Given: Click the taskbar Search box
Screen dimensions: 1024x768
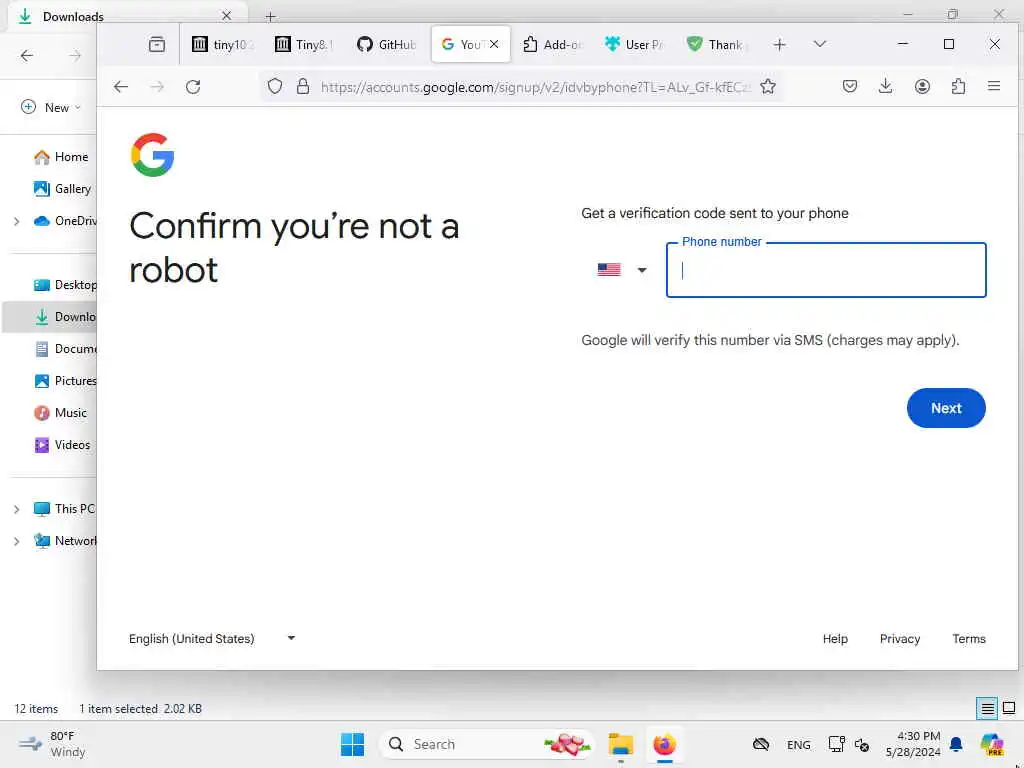Looking at the screenshot, I should [x=487, y=744].
